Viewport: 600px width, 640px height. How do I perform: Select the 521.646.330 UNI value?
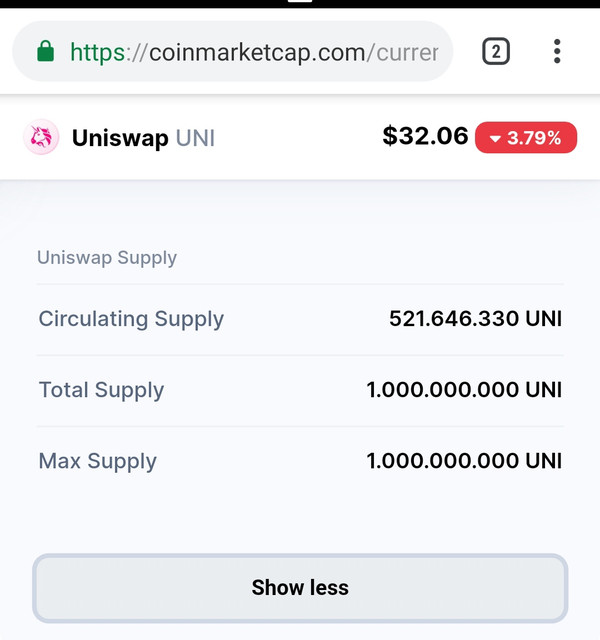pos(476,318)
